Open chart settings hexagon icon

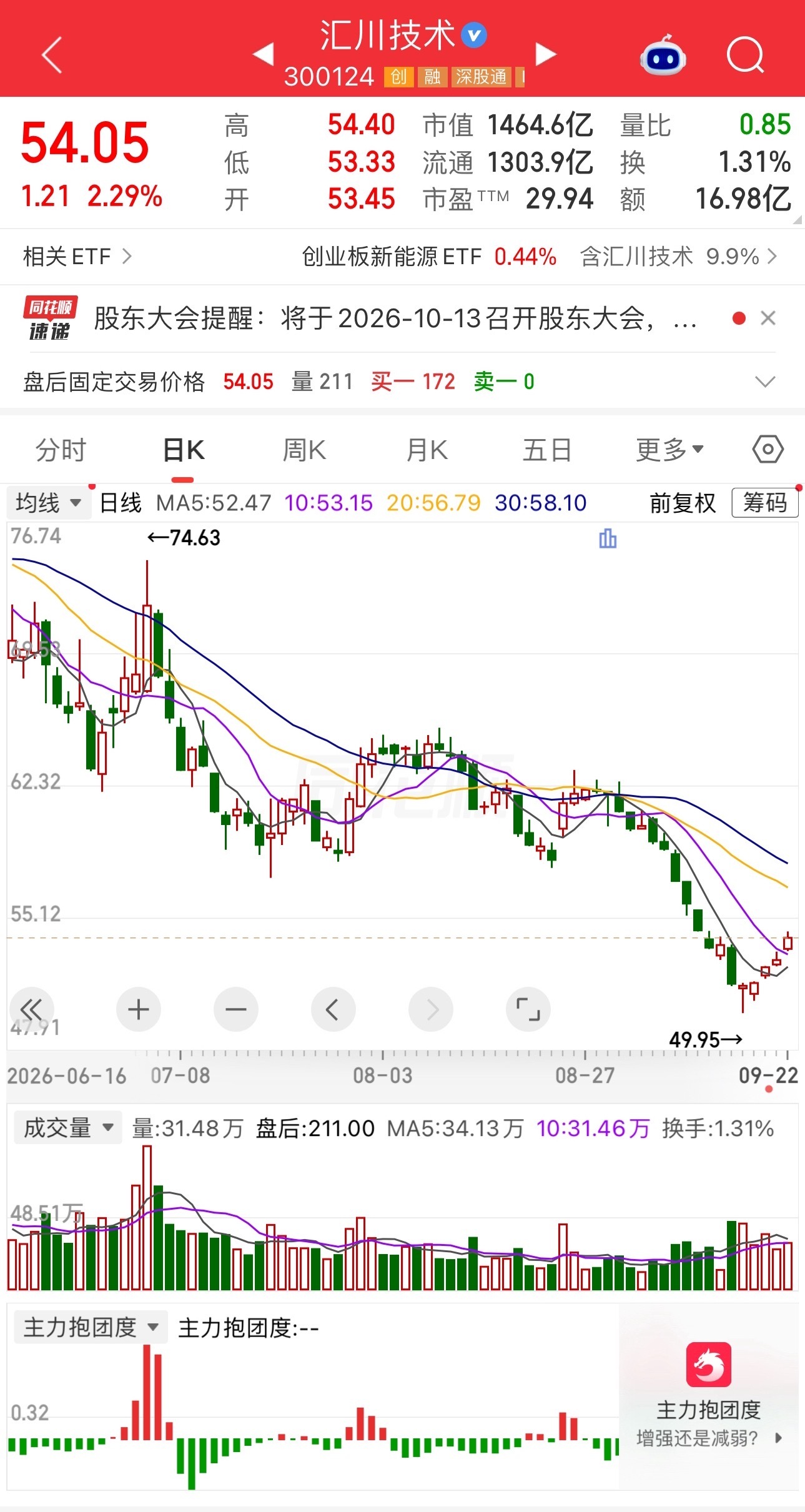[768, 449]
